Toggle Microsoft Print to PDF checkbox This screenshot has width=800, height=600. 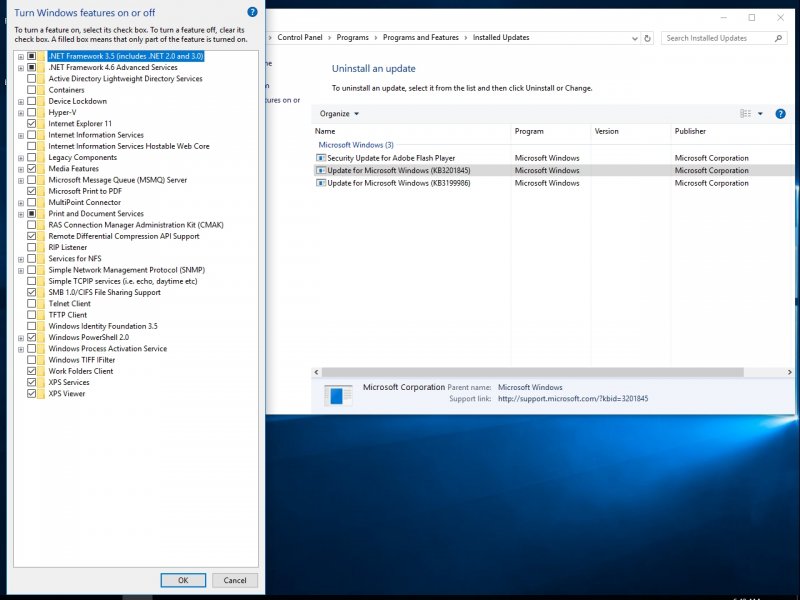pos(32,191)
